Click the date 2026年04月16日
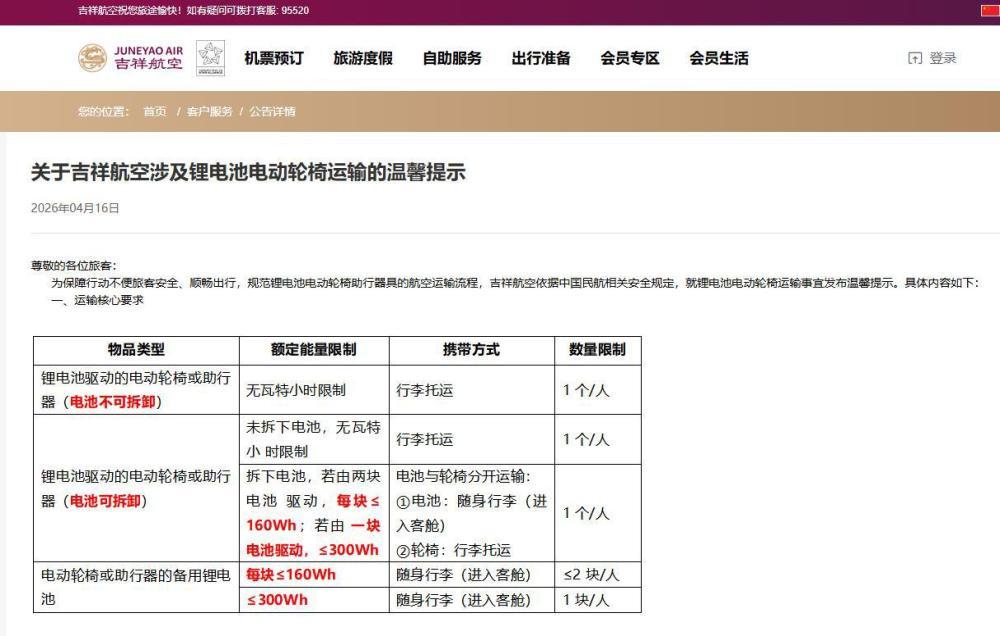This screenshot has height=636, width=1000. pyautogui.click(x=75, y=208)
